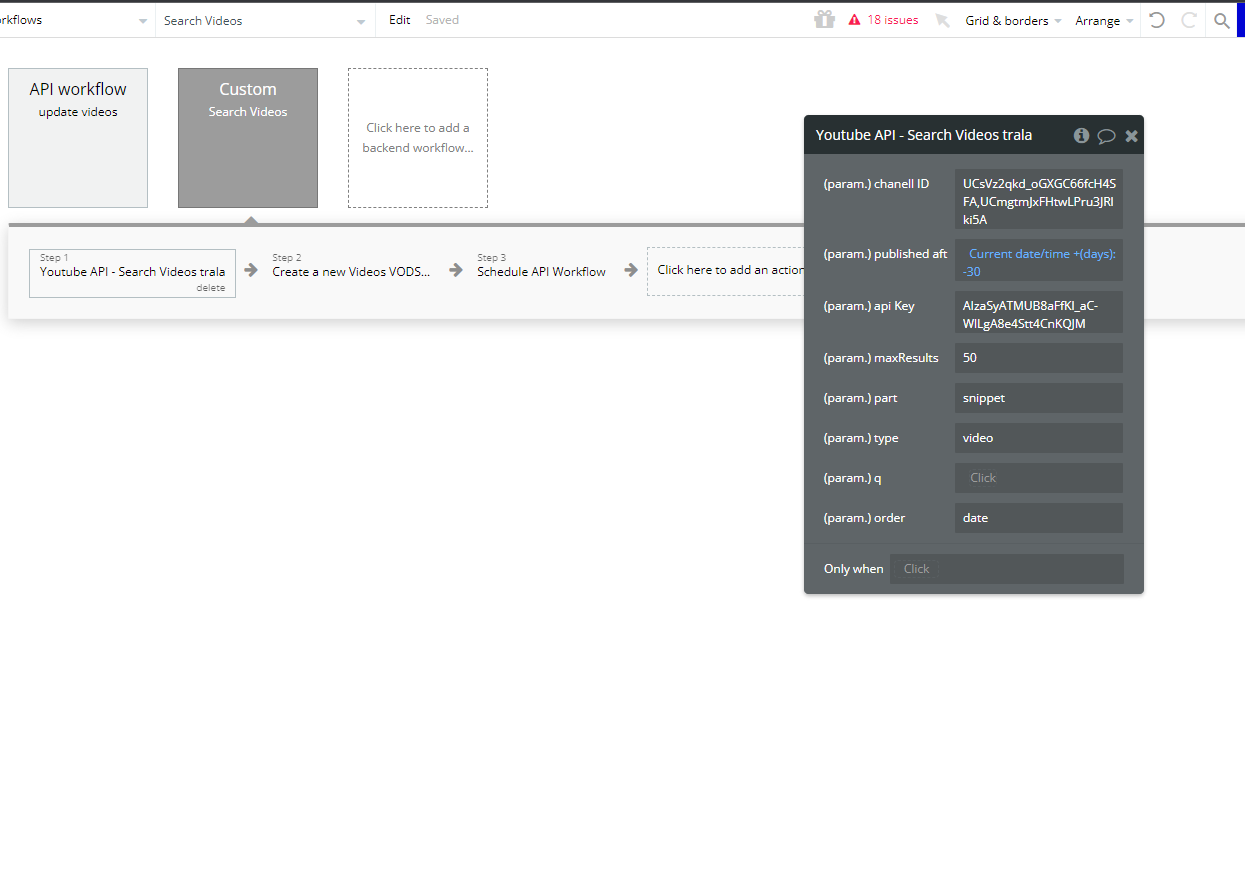1245x879 pixels.
Task: Select Step 2 Create a new Videos VODS
Action: point(351,271)
